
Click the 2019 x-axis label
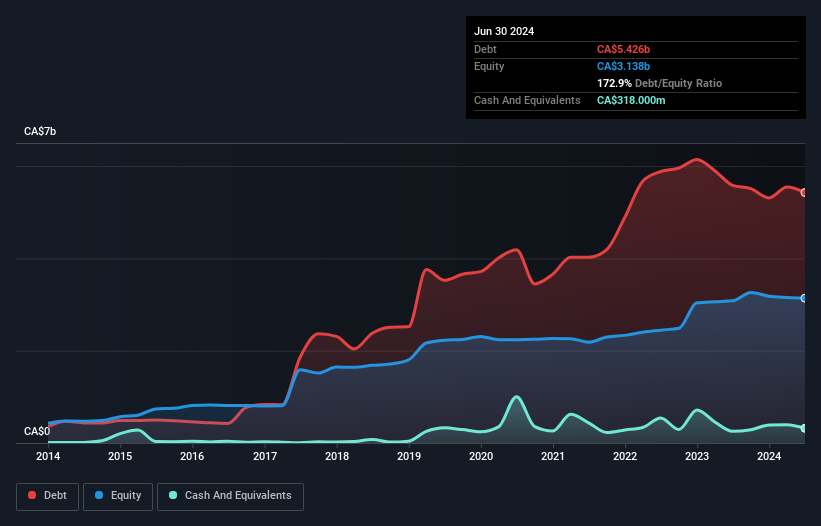tap(409, 456)
